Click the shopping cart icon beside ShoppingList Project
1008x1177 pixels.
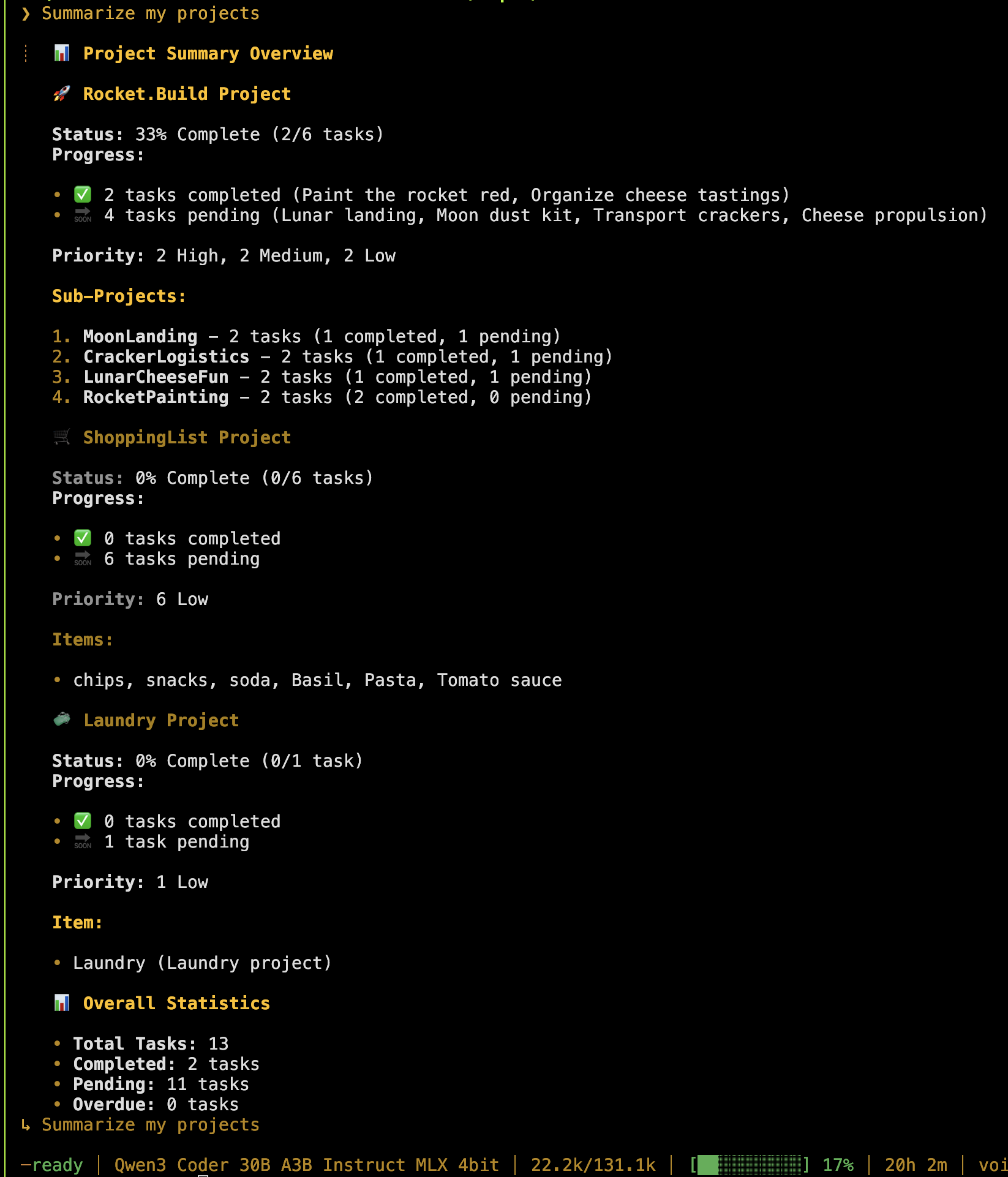pyautogui.click(x=62, y=437)
